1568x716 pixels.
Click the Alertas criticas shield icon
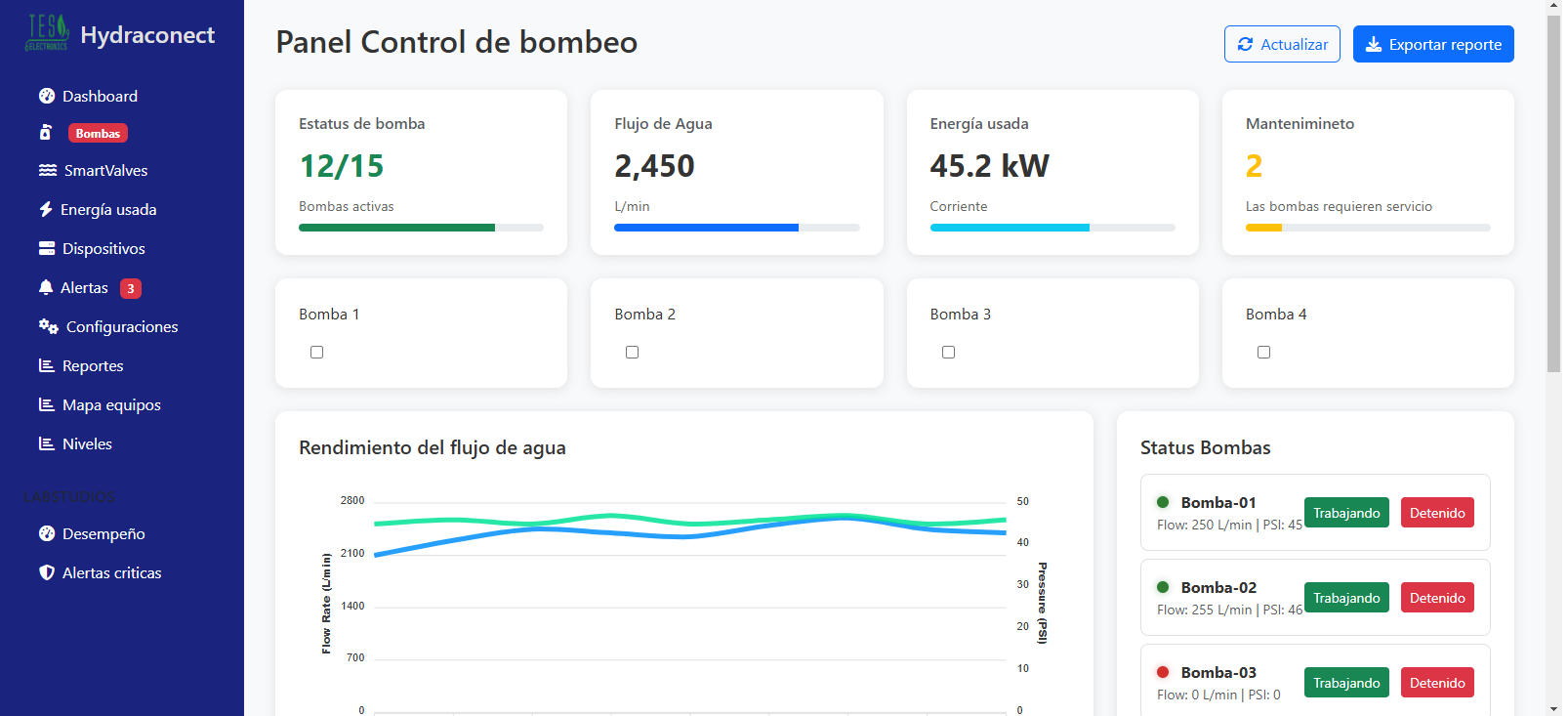point(47,572)
